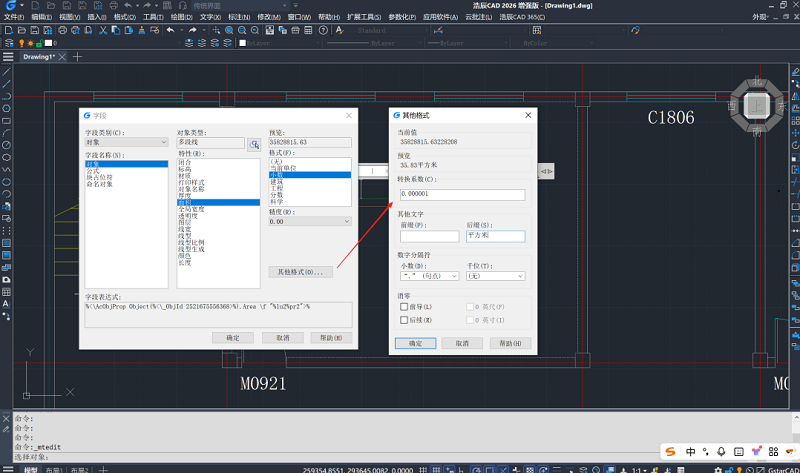Screen dimensions: 800x473
Task: Enable the 前导 leading zero checkbox
Action: coord(404,306)
